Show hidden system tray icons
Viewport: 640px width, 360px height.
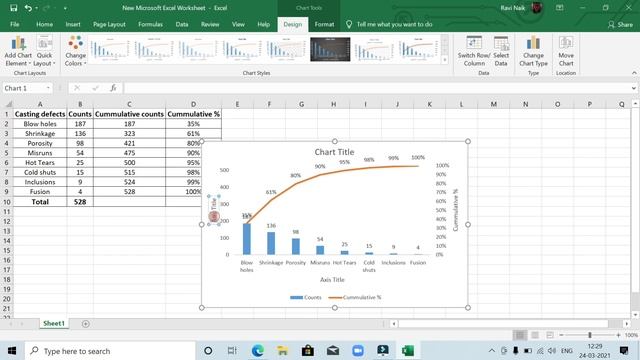(491, 351)
